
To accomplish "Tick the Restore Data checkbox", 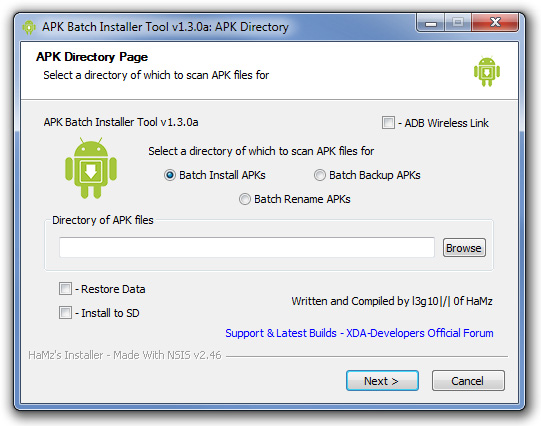I will (x=65, y=289).
